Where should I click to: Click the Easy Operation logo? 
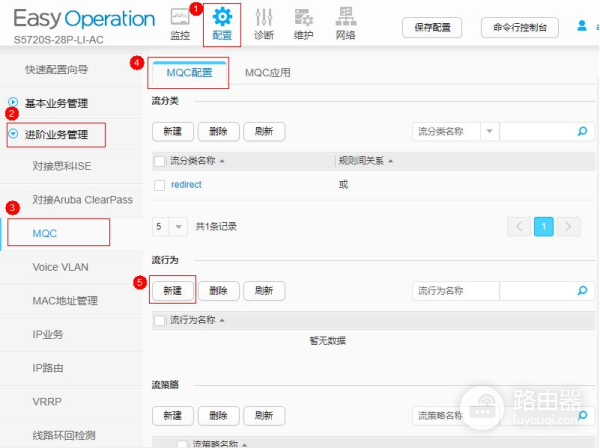84,19
